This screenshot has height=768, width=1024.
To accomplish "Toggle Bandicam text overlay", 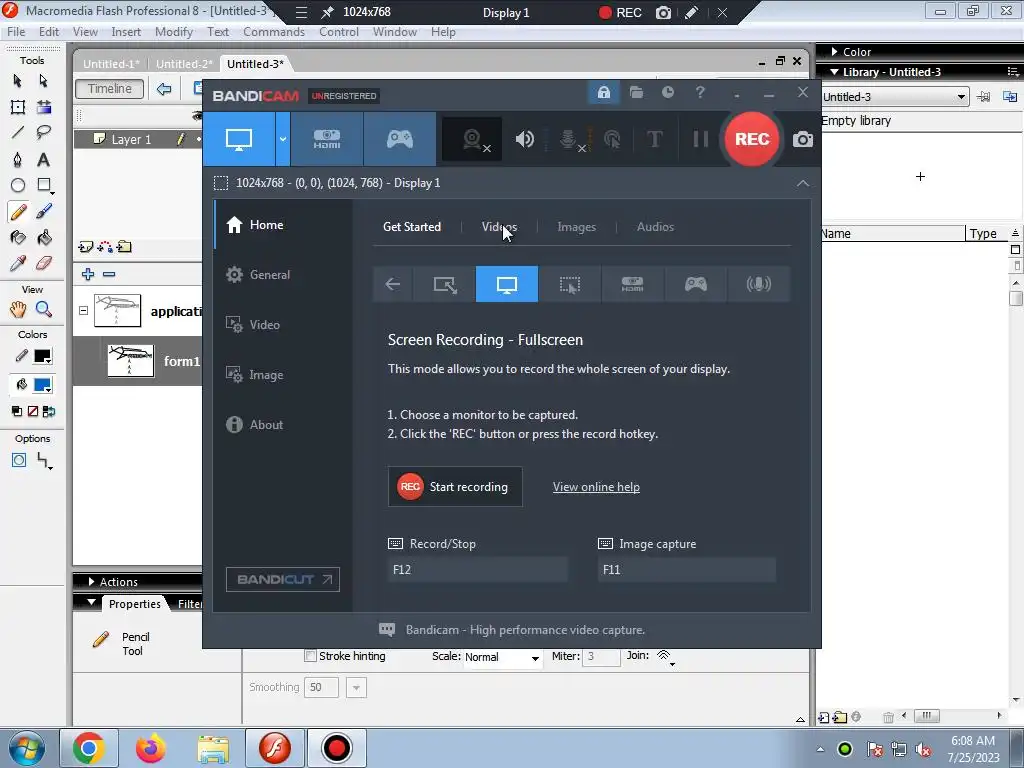I will click(654, 138).
